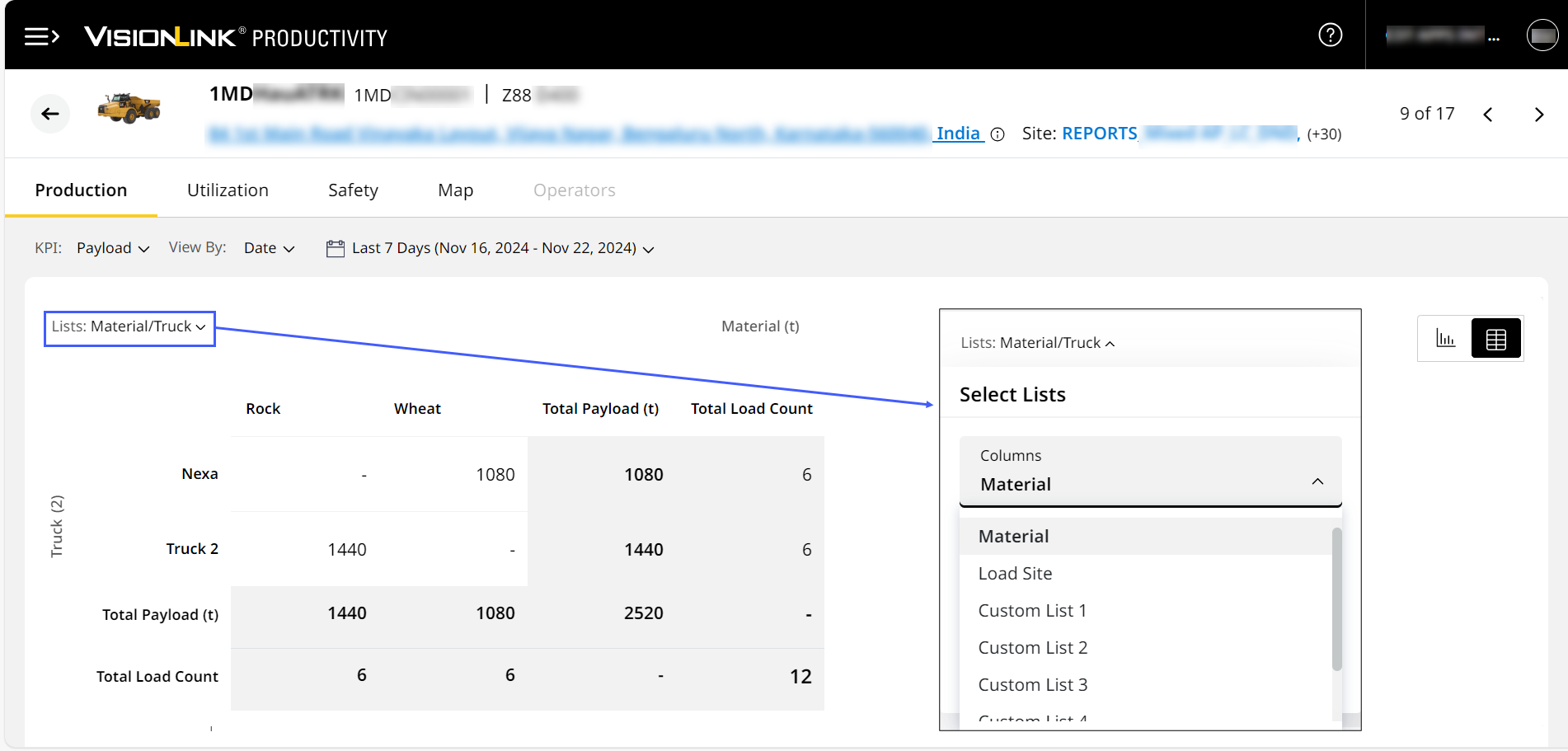Click the articulated truck thumbnail
The image size is (1568, 751).
point(129,108)
